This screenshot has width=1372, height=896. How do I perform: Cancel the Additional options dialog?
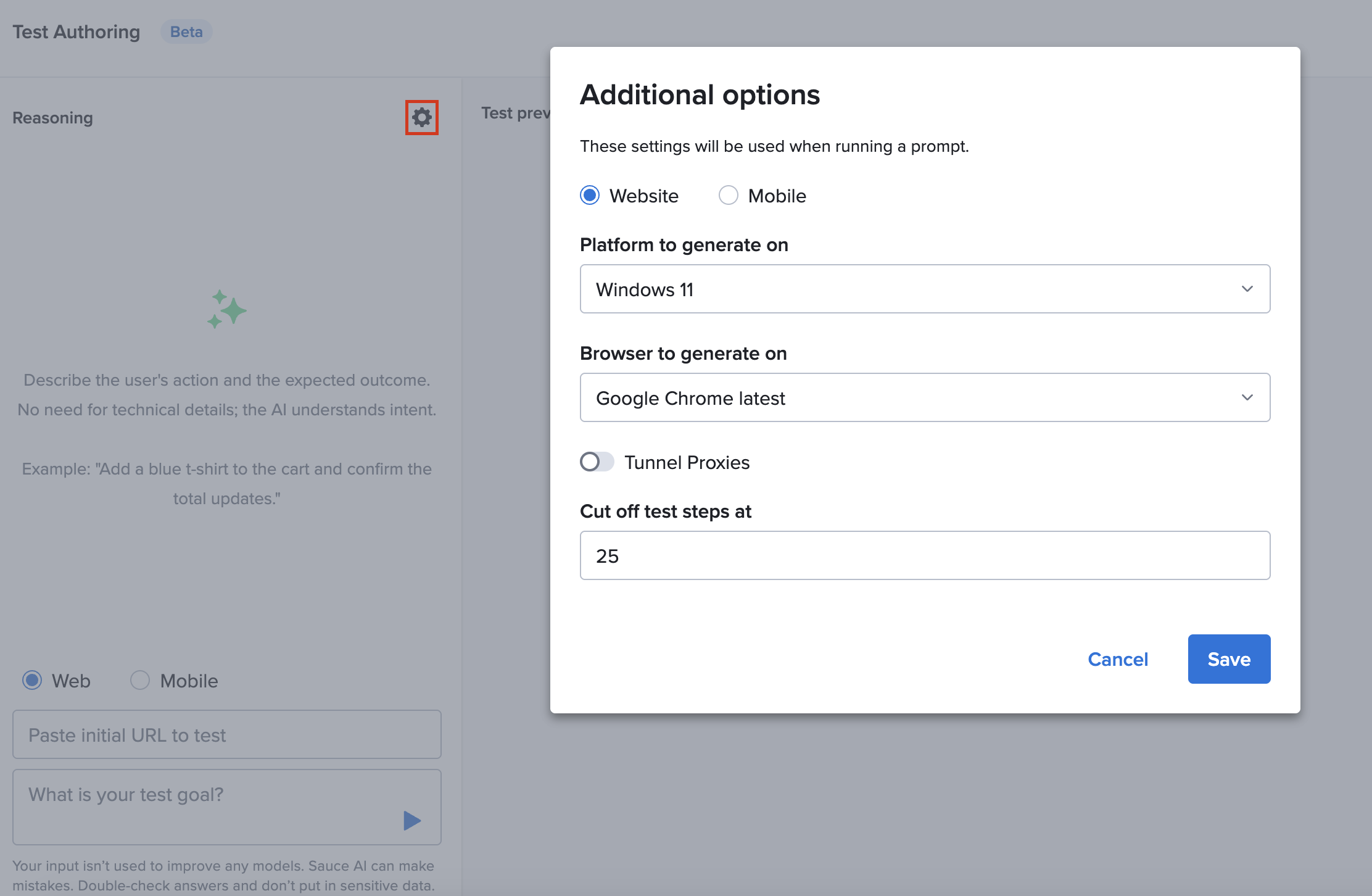(1118, 659)
